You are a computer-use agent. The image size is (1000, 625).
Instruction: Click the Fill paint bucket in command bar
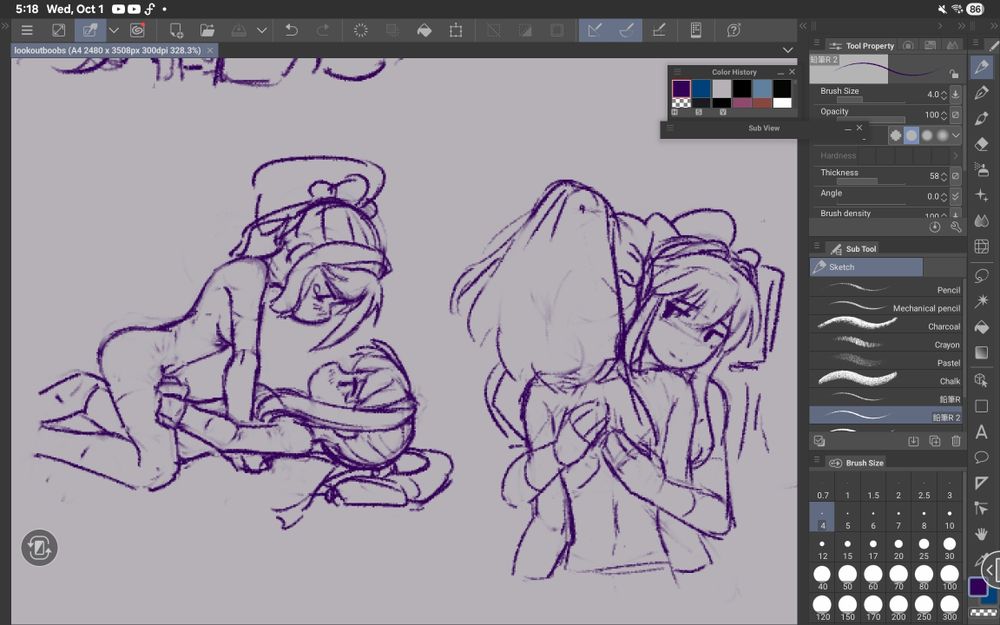[x=424, y=30]
